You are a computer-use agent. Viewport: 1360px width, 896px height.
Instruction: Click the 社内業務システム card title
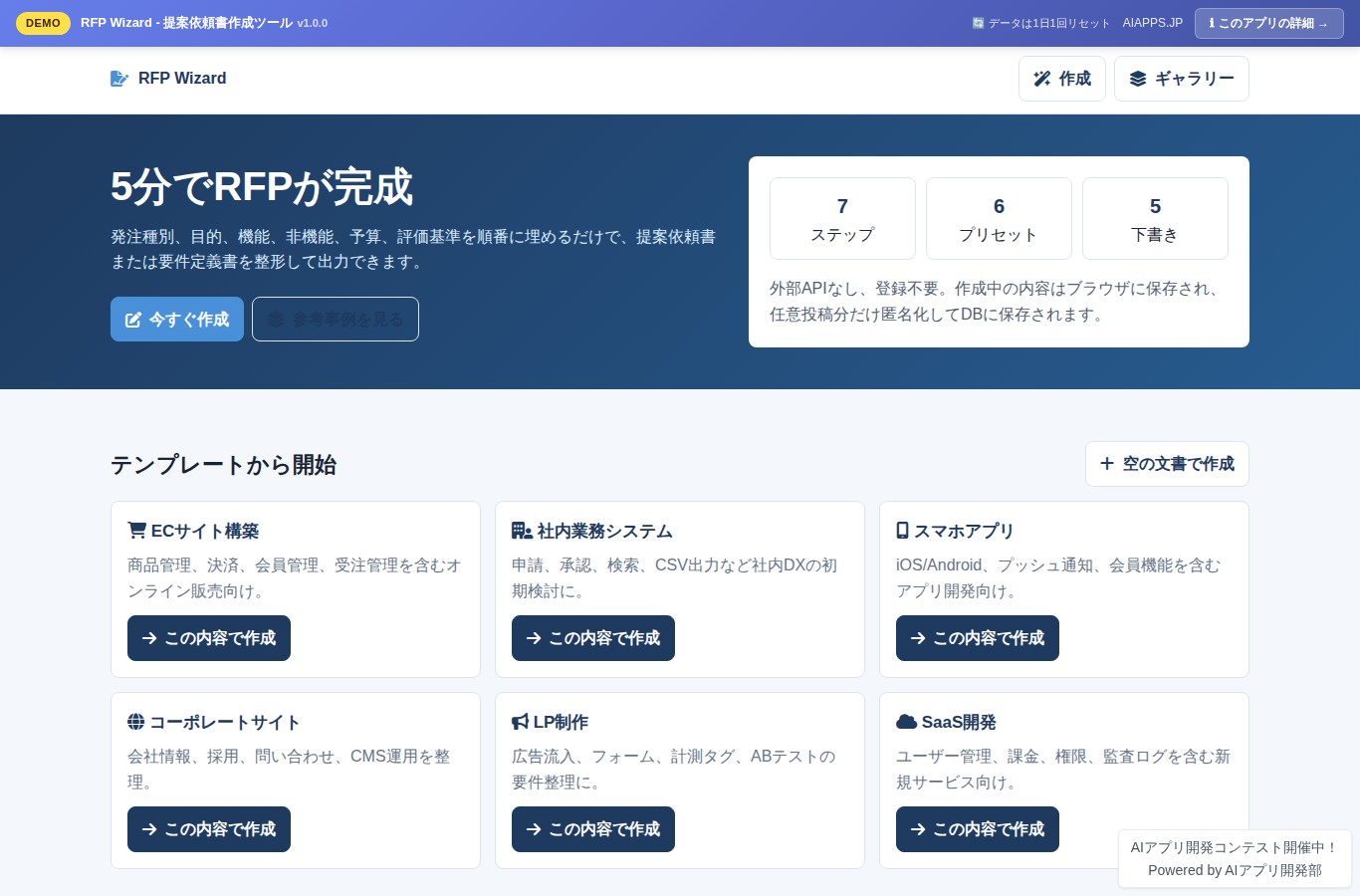click(604, 531)
